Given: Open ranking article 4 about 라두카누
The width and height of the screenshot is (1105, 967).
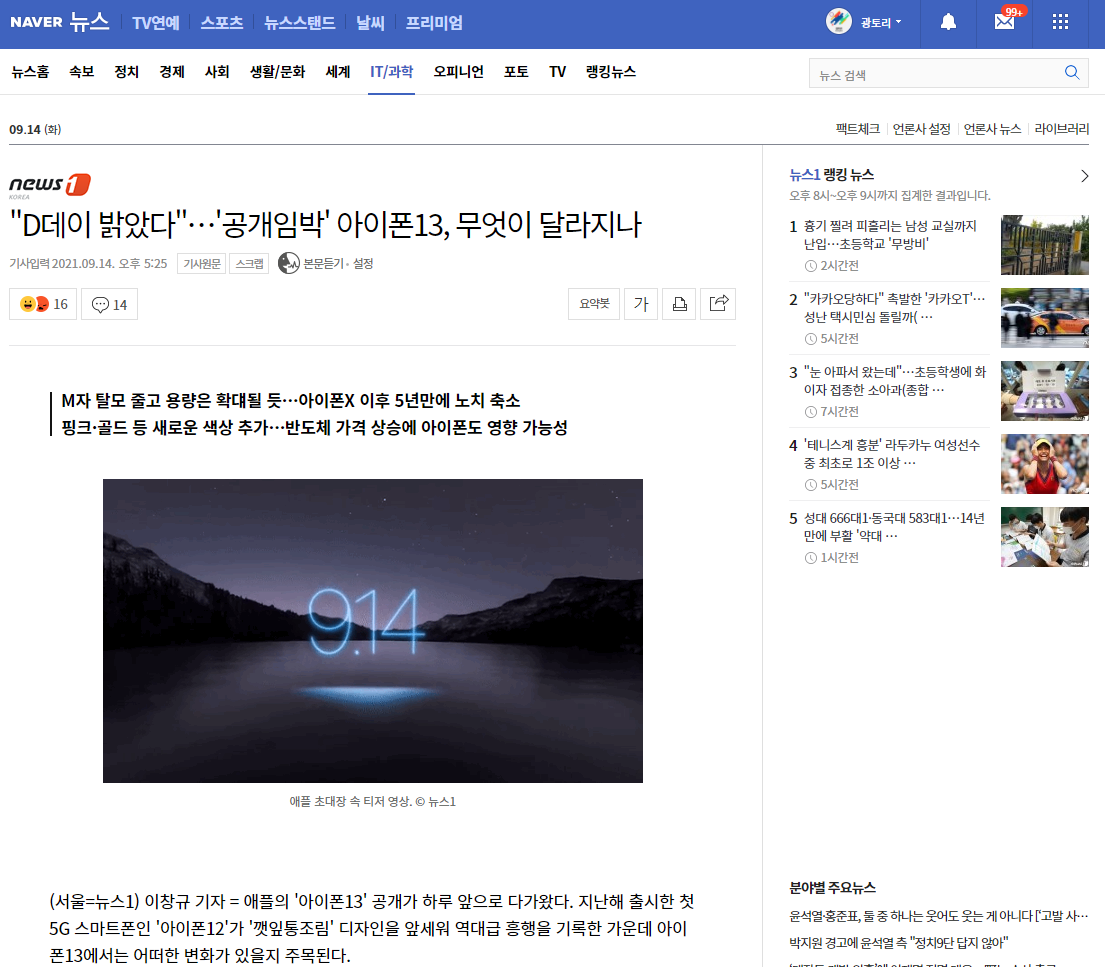Looking at the screenshot, I should pyautogui.click(x=891, y=454).
